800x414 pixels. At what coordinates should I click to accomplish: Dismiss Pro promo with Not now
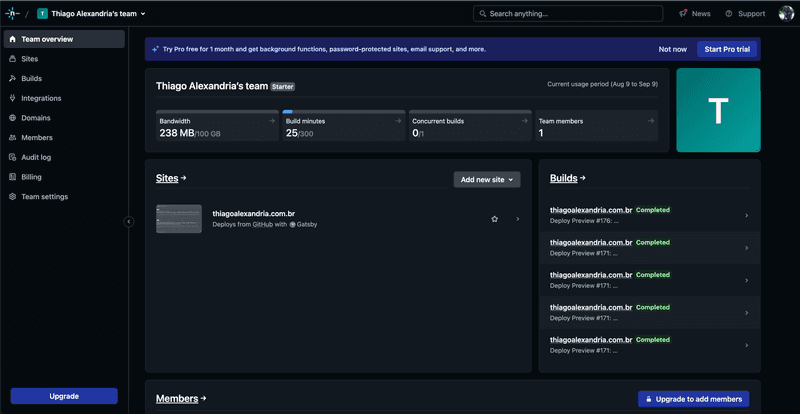(x=672, y=50)
